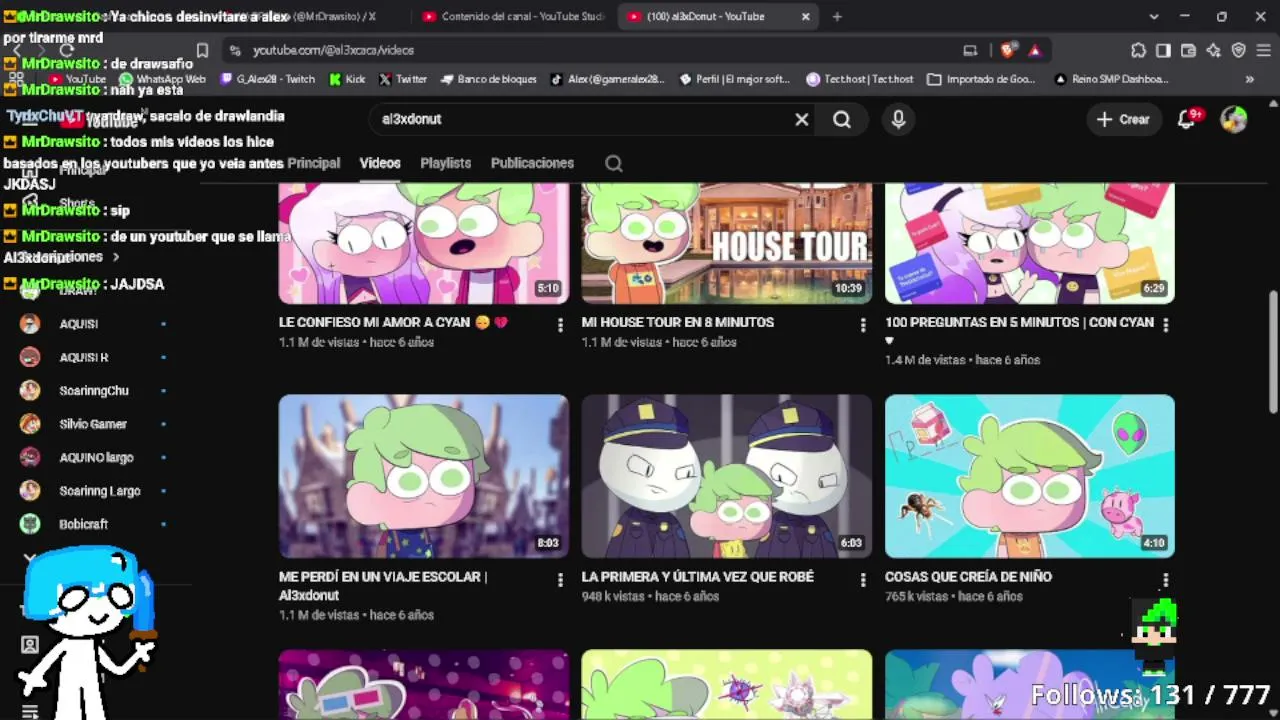Click the address bar URL field
The height and width of the screenshot is (720, 1280).
click(x=590, y=50)
